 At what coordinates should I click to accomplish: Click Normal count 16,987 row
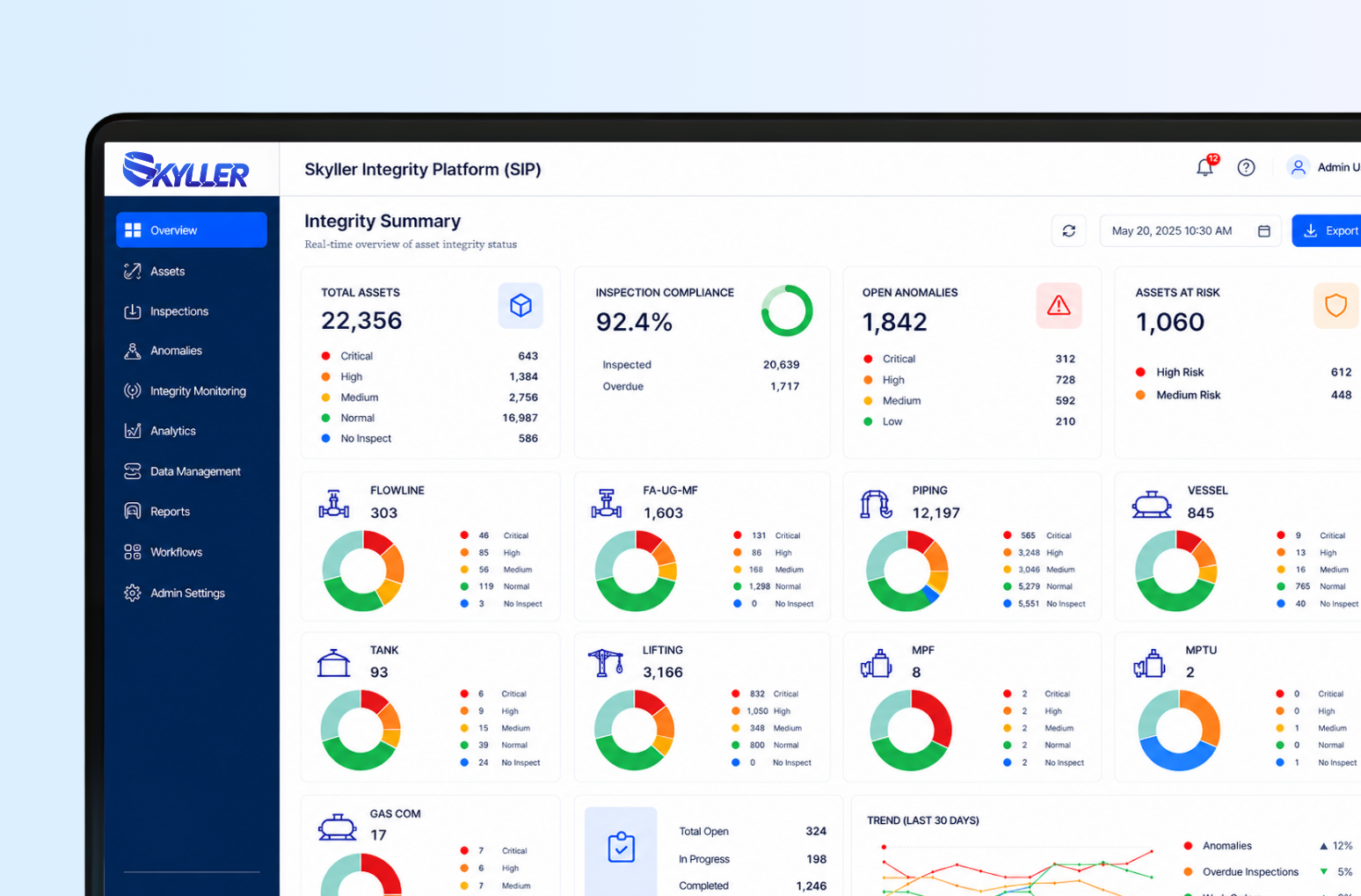tap(430, 418)
